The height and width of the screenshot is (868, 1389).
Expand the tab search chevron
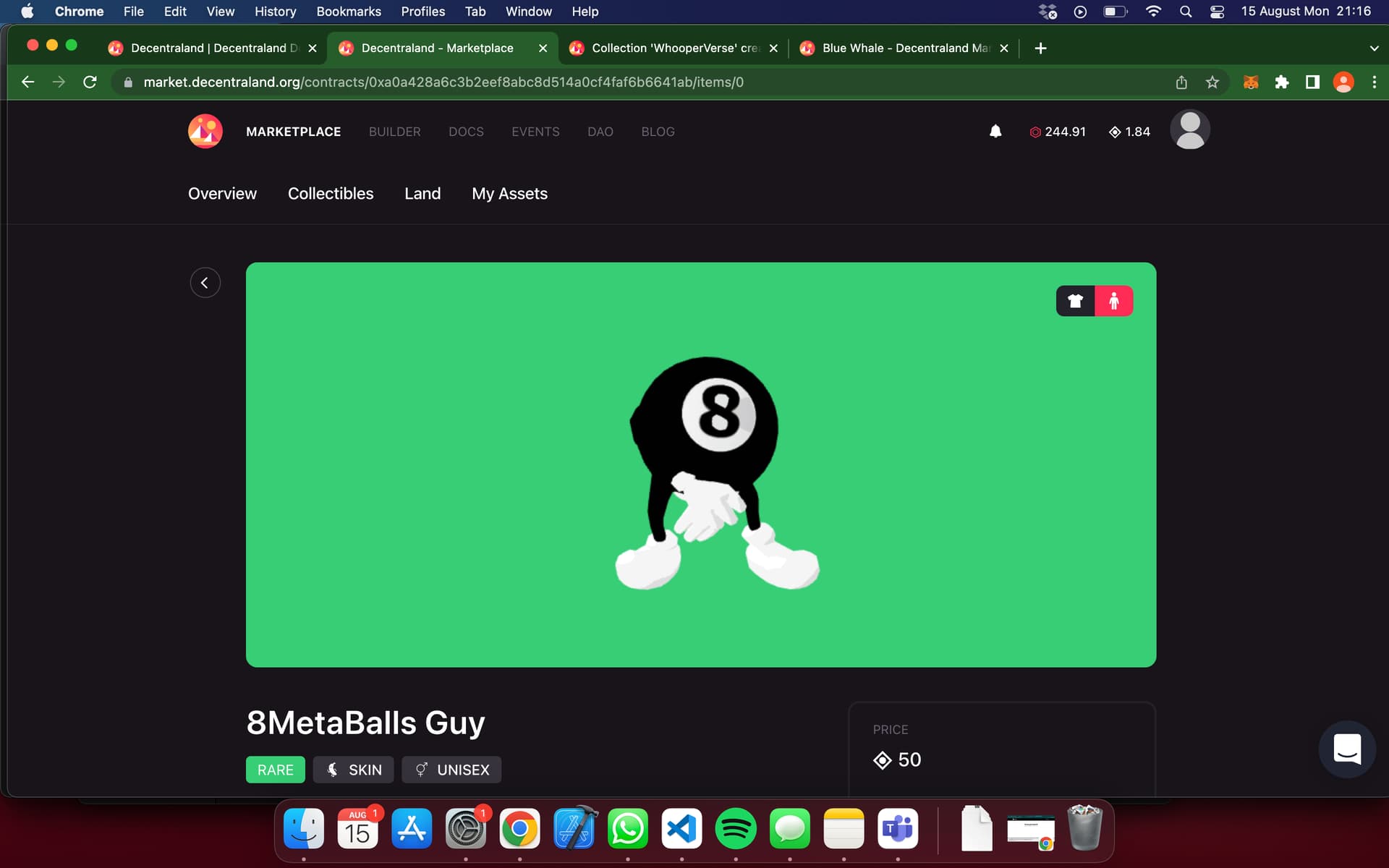(1374, 48)
